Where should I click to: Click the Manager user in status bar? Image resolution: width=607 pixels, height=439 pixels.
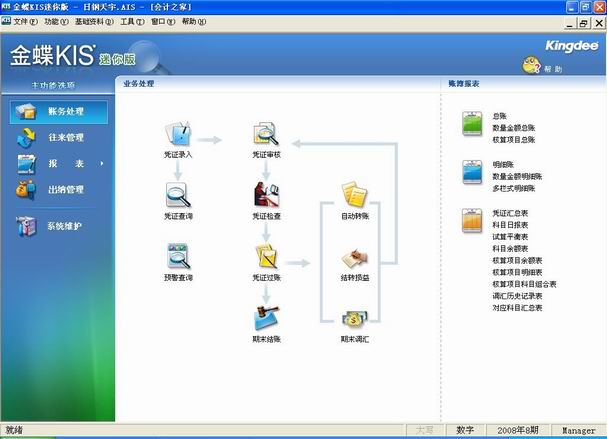(579, 430)
